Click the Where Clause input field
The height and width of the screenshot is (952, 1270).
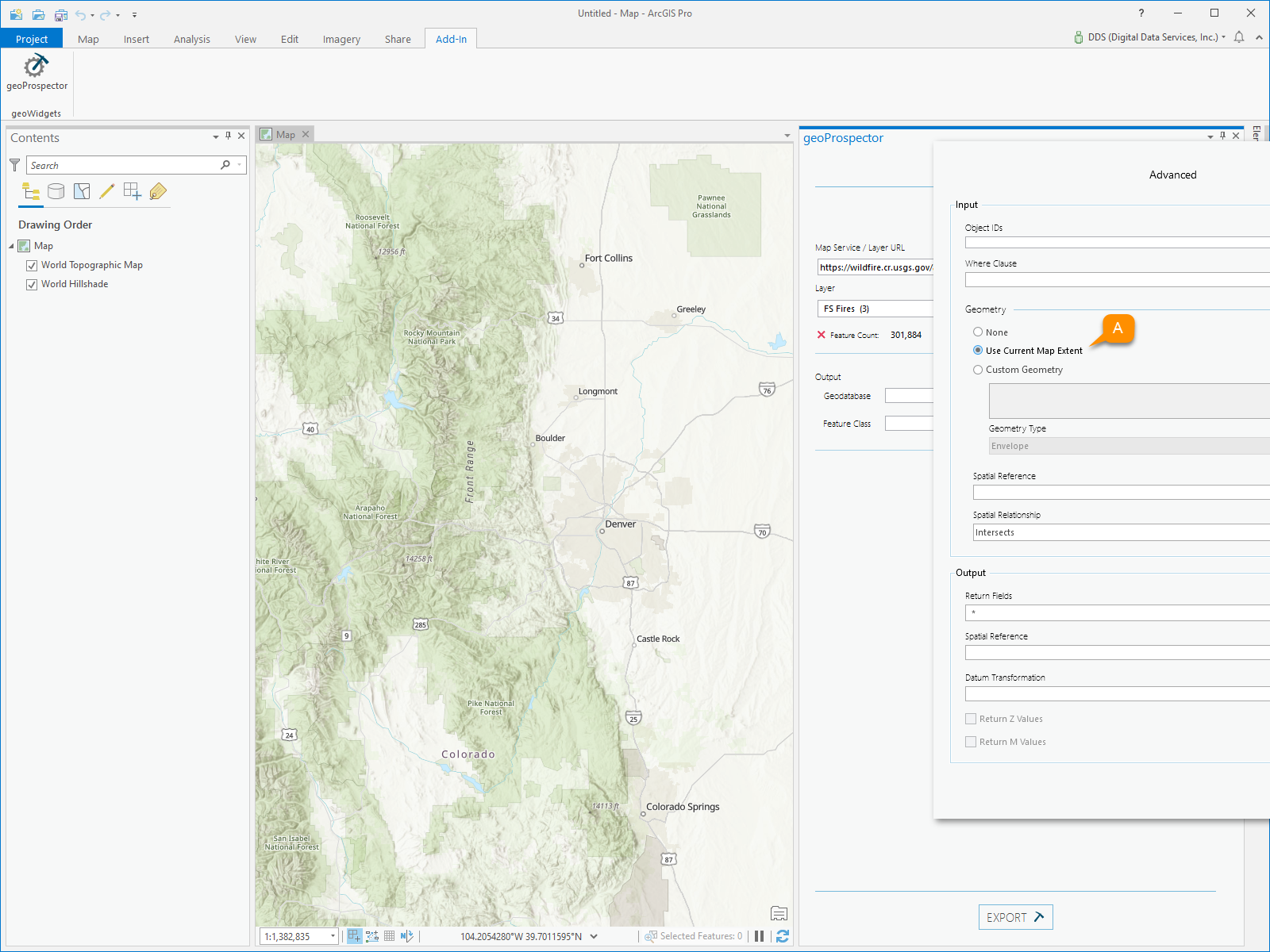pos(1118,279)
